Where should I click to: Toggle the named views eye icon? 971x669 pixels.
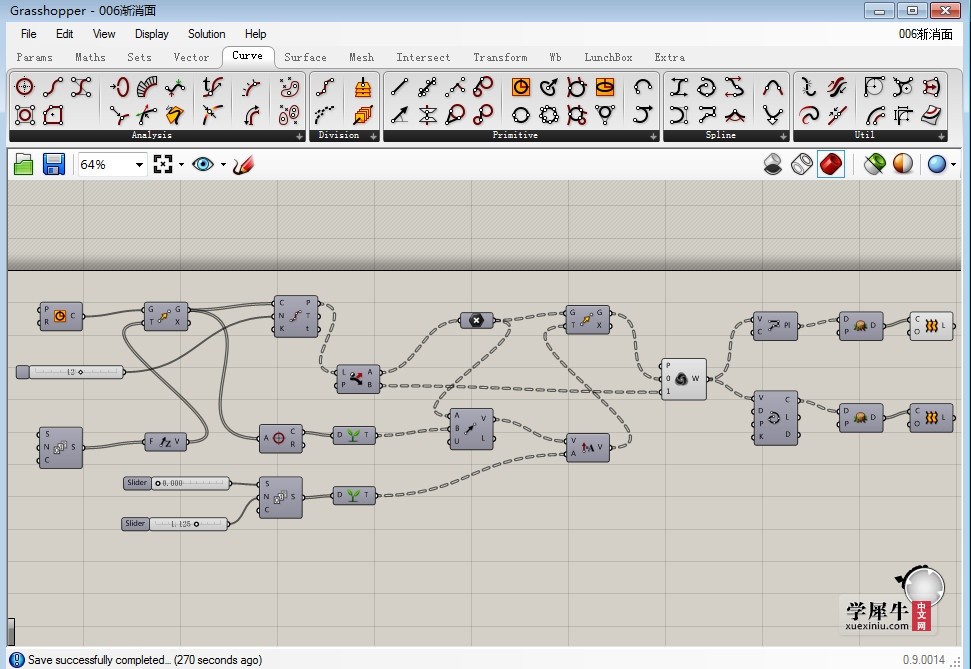[x=202, y=165]
